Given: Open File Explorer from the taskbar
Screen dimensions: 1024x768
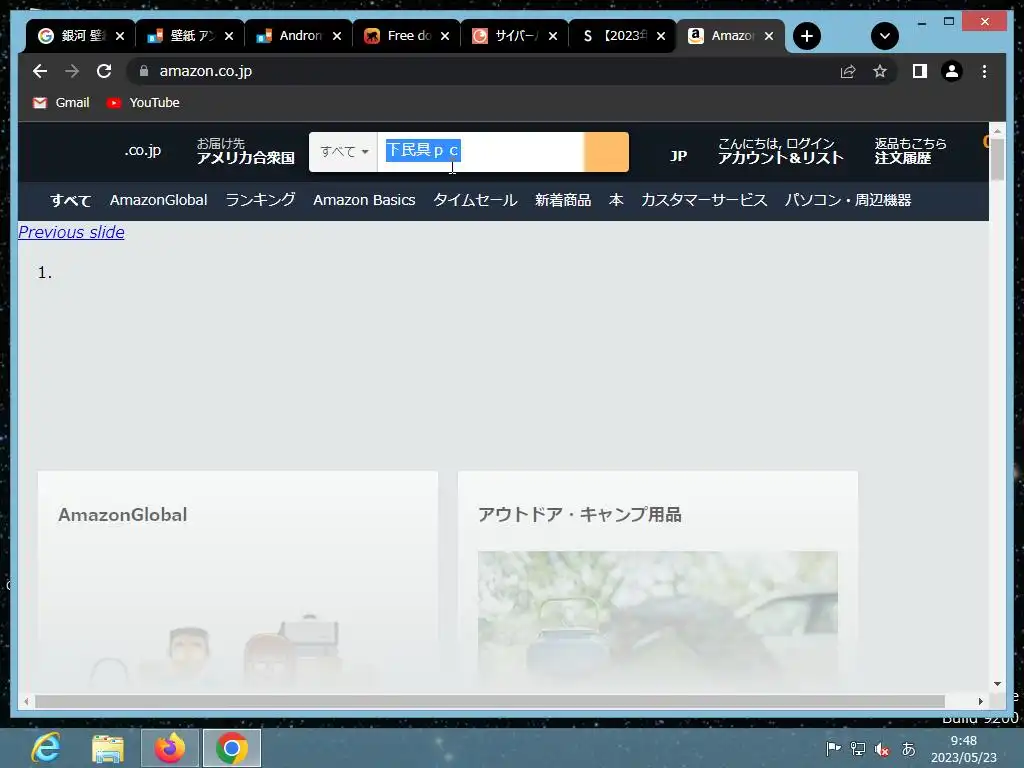Looking at the screenshot, I should point(108,748).
